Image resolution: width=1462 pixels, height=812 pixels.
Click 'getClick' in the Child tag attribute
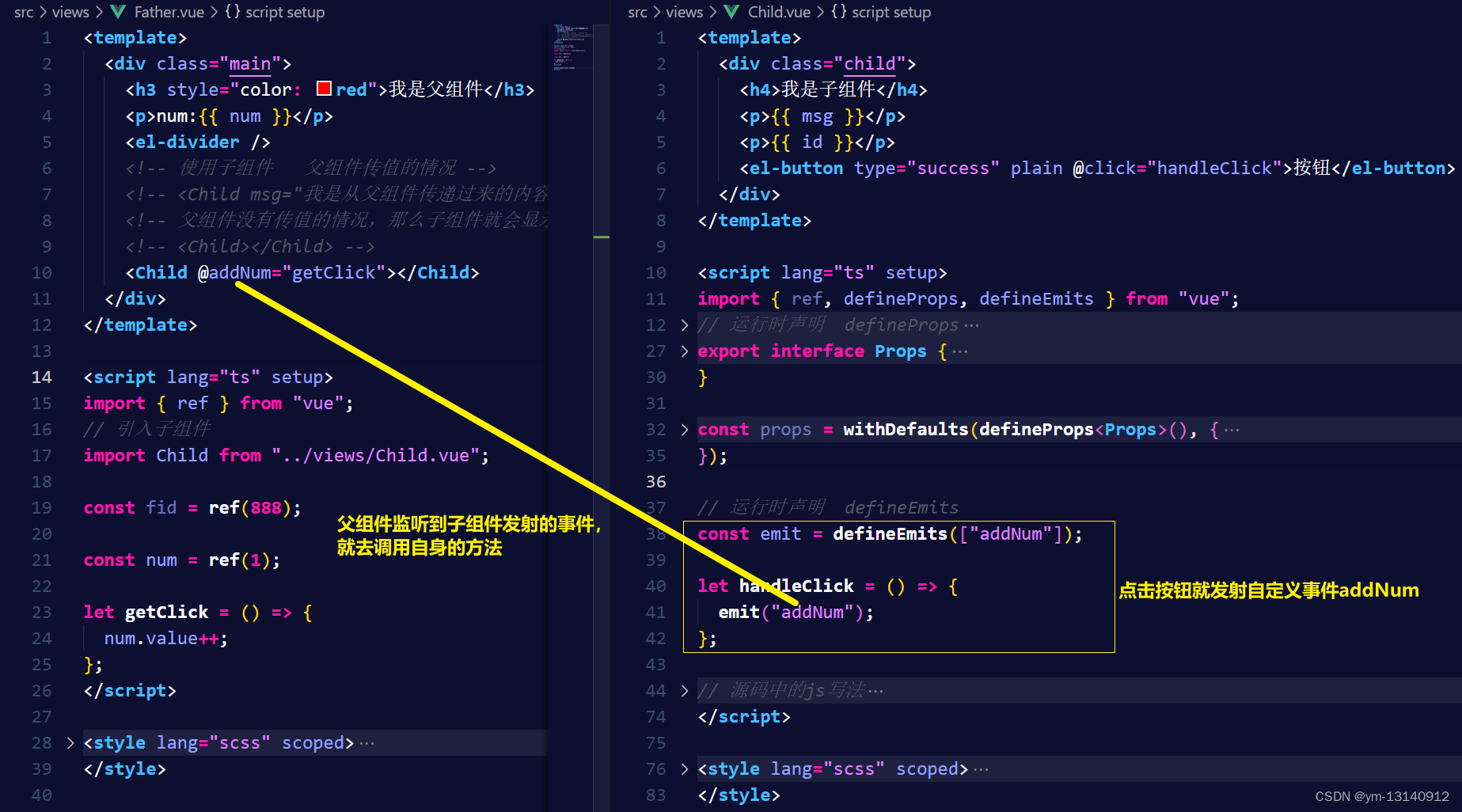coord(333,272)
